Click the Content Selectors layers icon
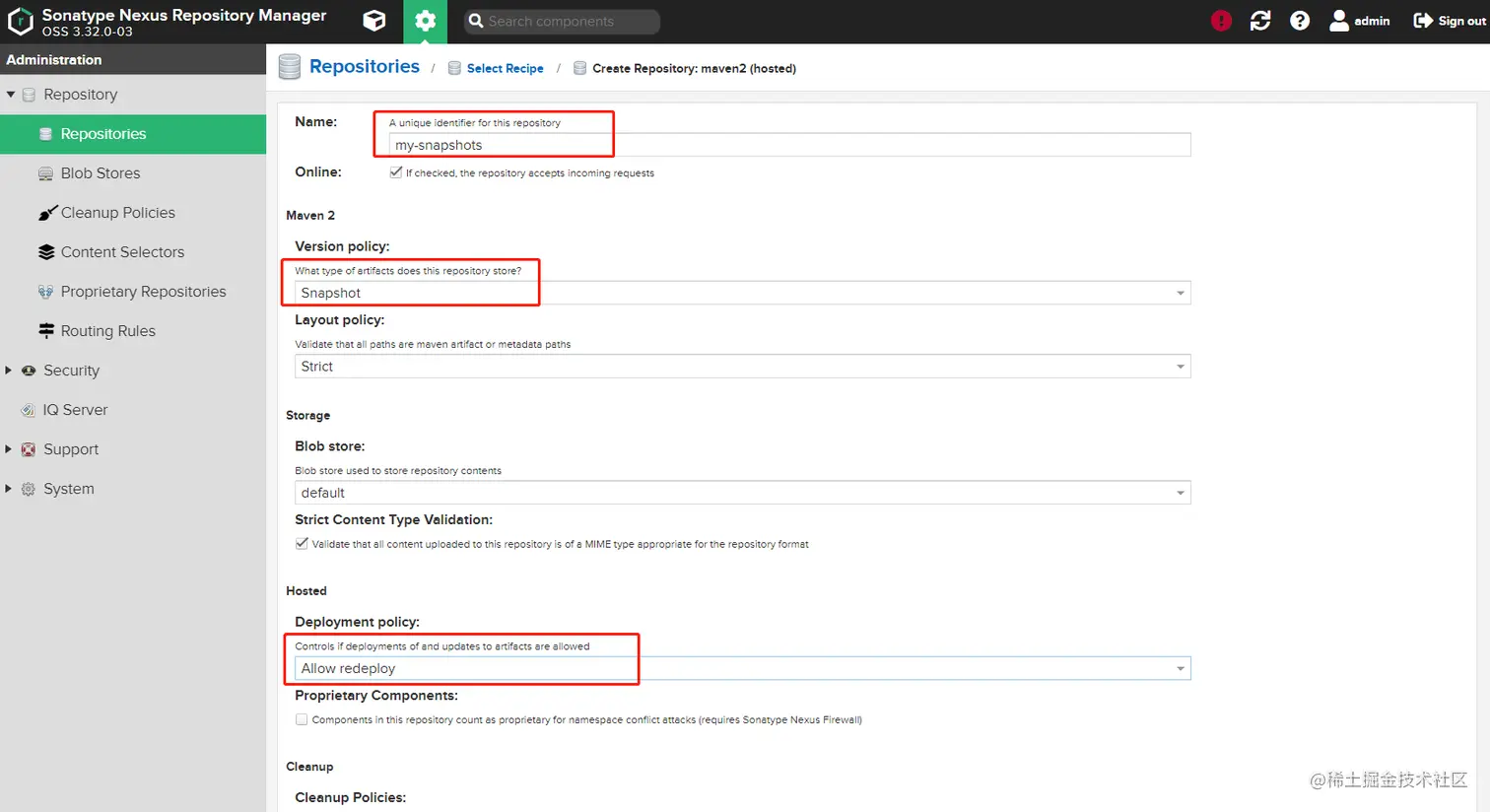 (x=46, y=252)
